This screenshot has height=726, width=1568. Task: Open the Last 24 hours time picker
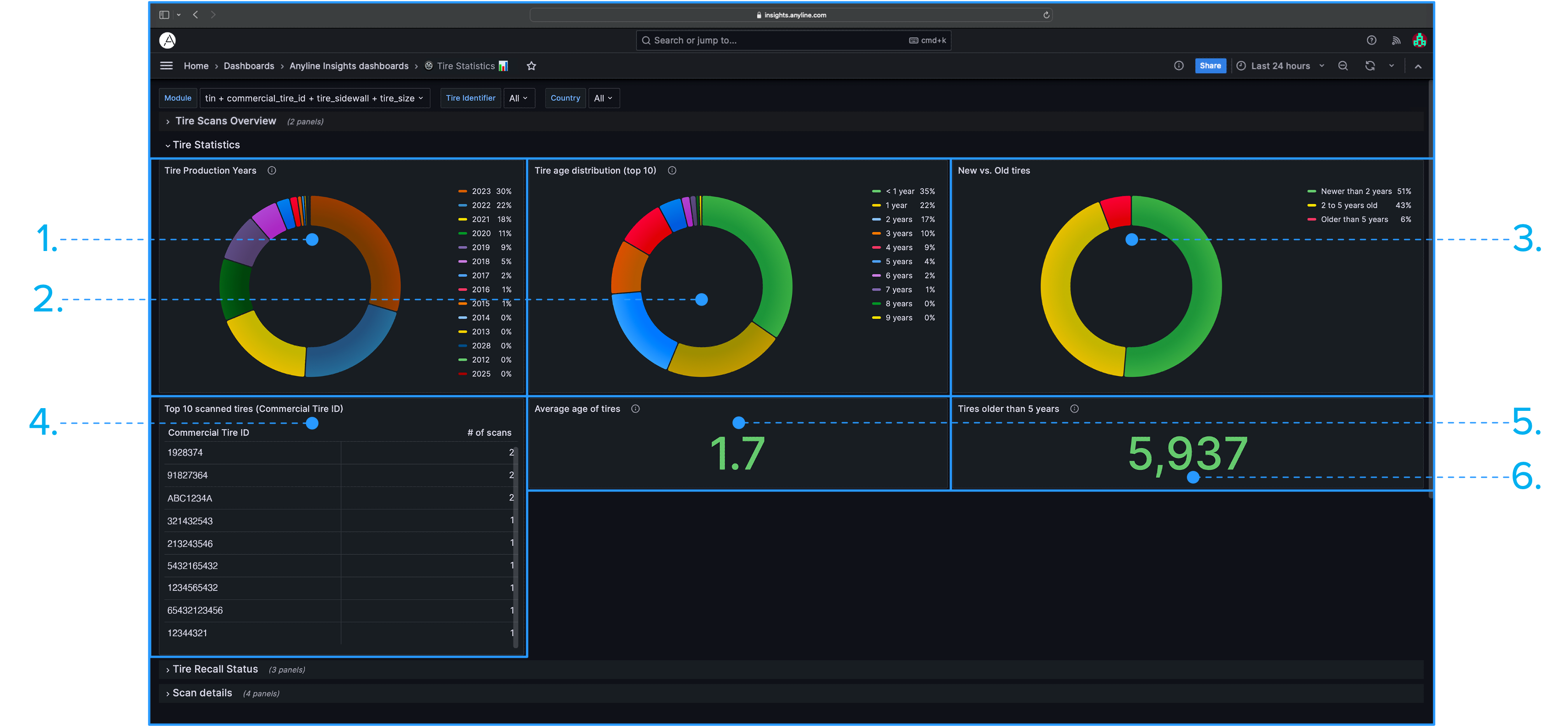[x=1280, y=66]
